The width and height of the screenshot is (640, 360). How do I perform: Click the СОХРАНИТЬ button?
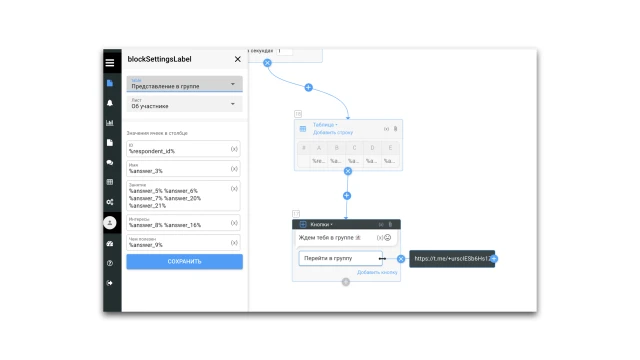[x=184, y=262]
